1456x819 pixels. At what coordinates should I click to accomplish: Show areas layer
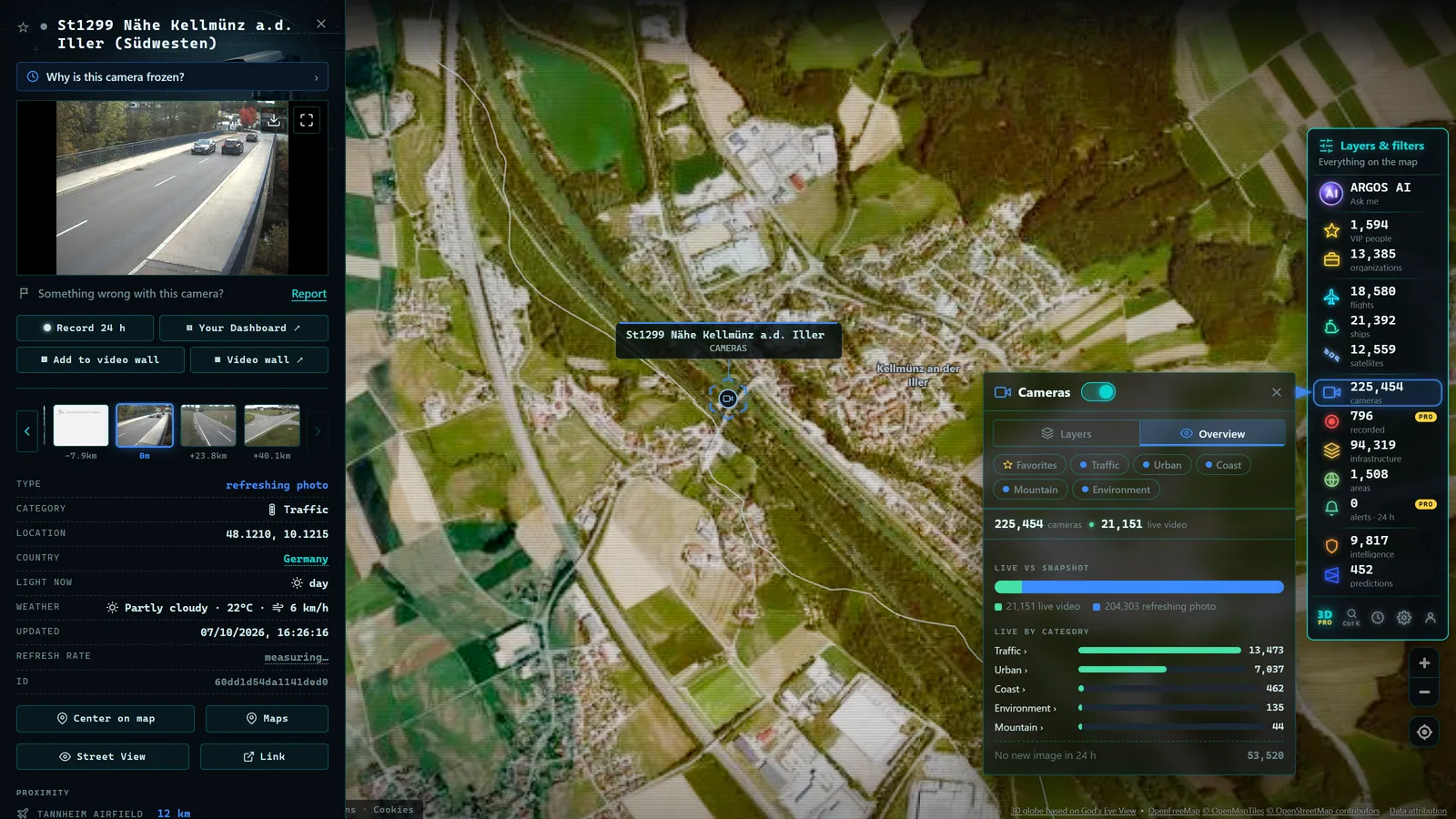pyautogui.click(x=1377, y=480)
